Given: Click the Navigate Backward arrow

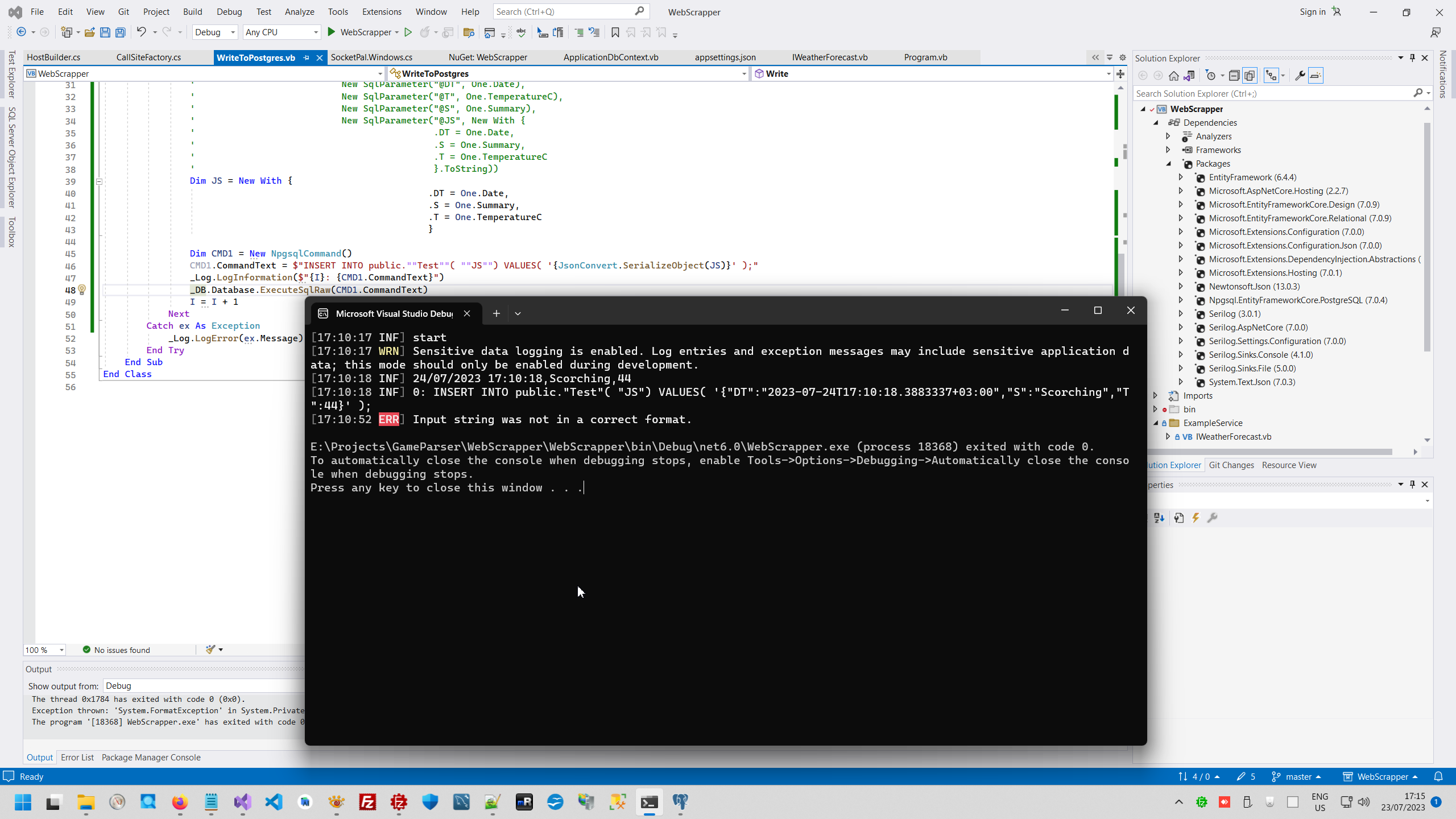Looking at the screenshot, I should (22, 32).
